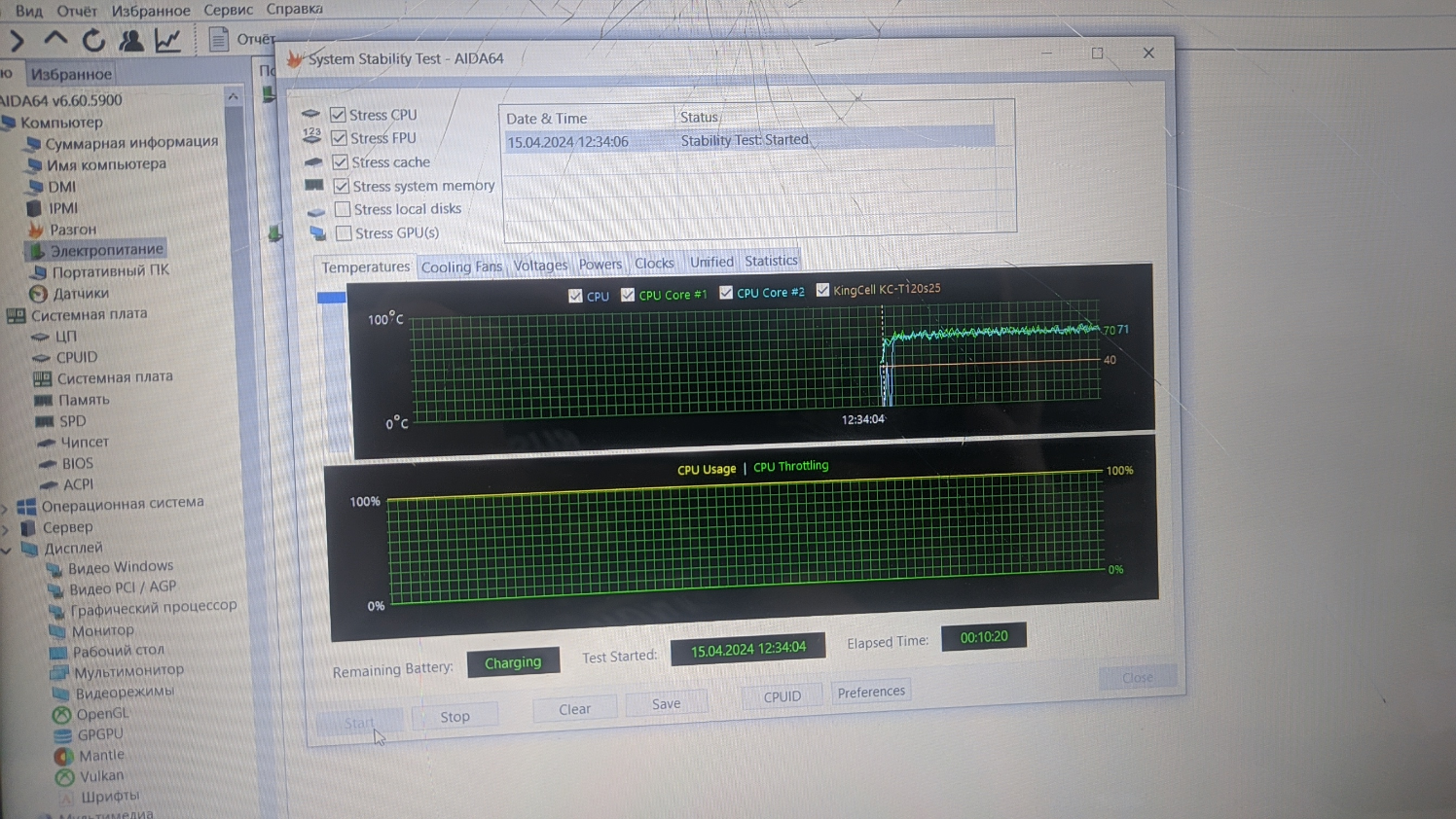Click the OpenGL tree icon
This screenshot has height=819, width=1456.
(x=61, y=714)
